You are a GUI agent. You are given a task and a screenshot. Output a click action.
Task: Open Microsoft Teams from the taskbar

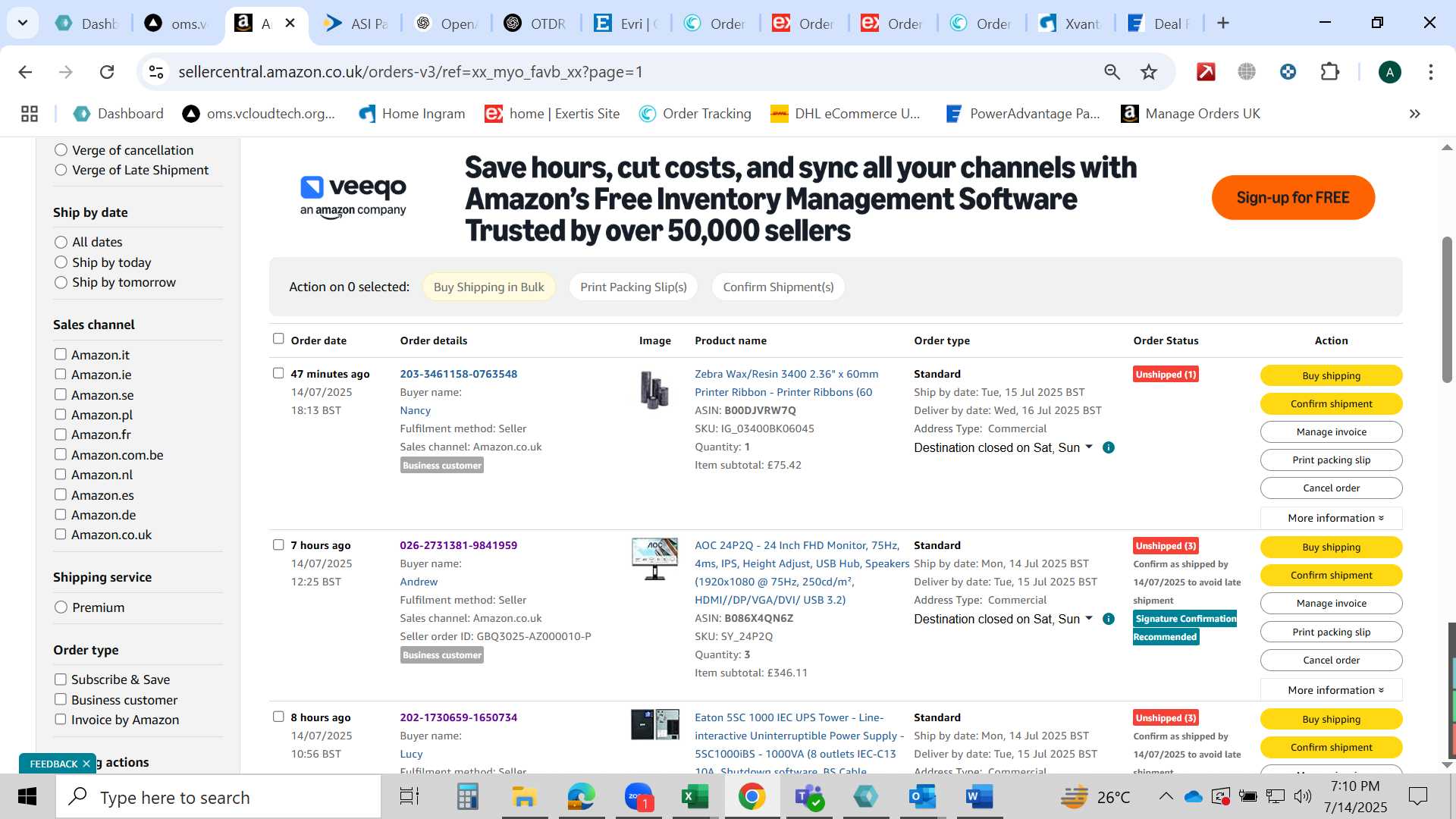click(x=809, y=797)
